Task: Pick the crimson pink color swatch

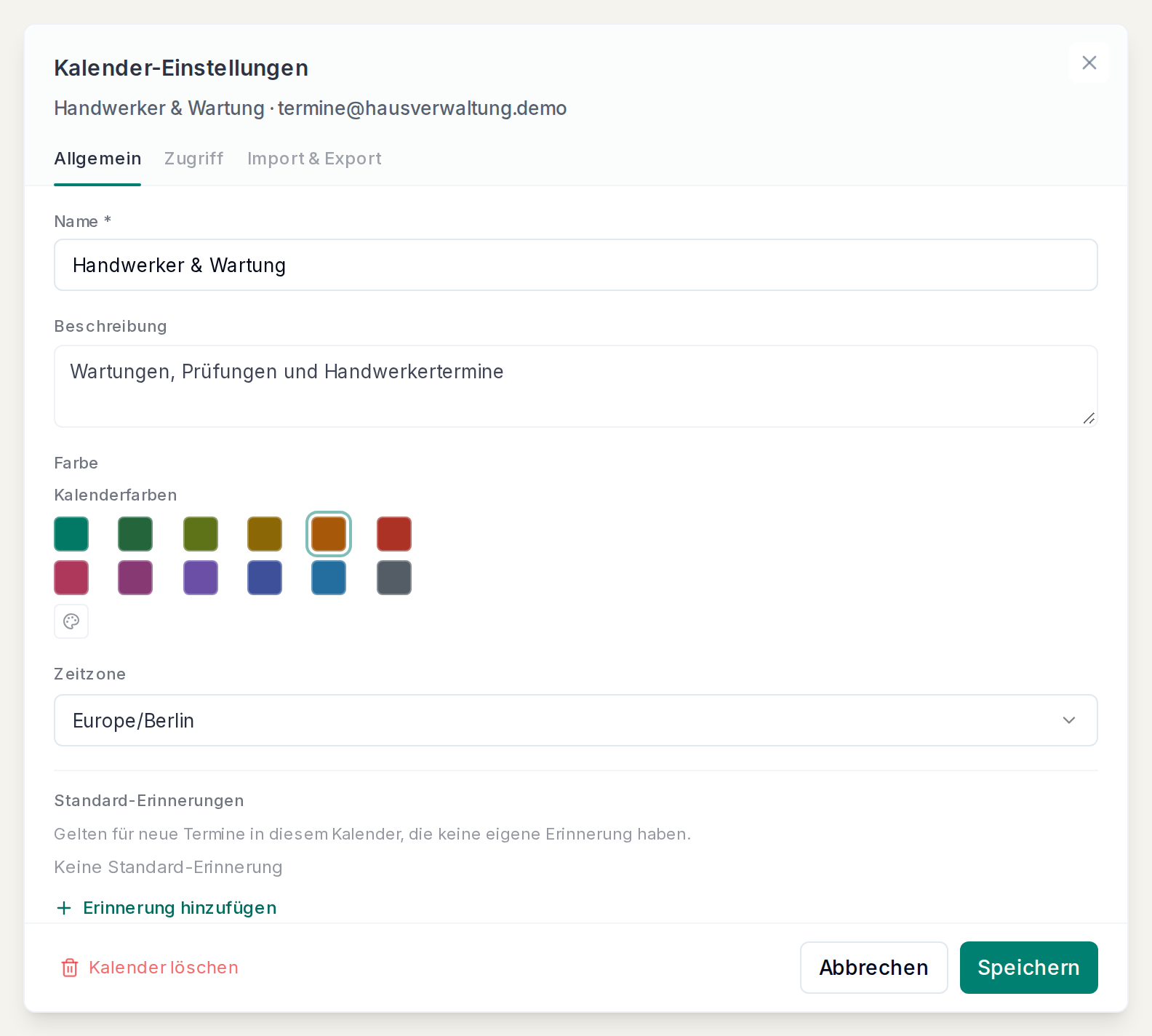Action: point(71,578)
